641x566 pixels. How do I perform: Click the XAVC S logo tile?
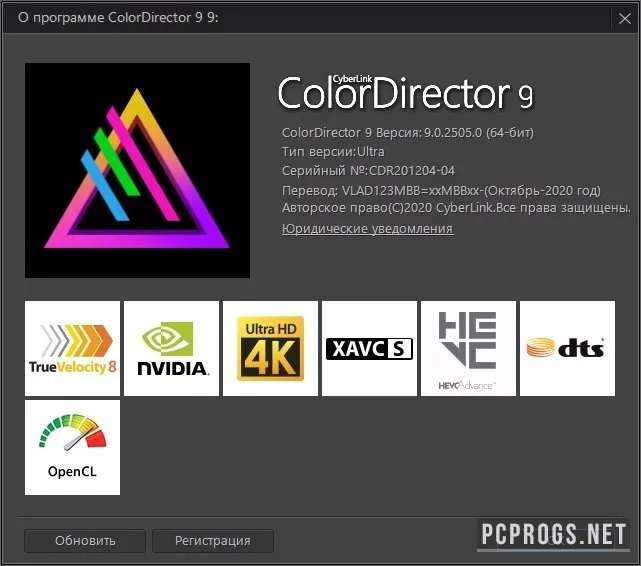pyautogui.click(x=369, y=349)
